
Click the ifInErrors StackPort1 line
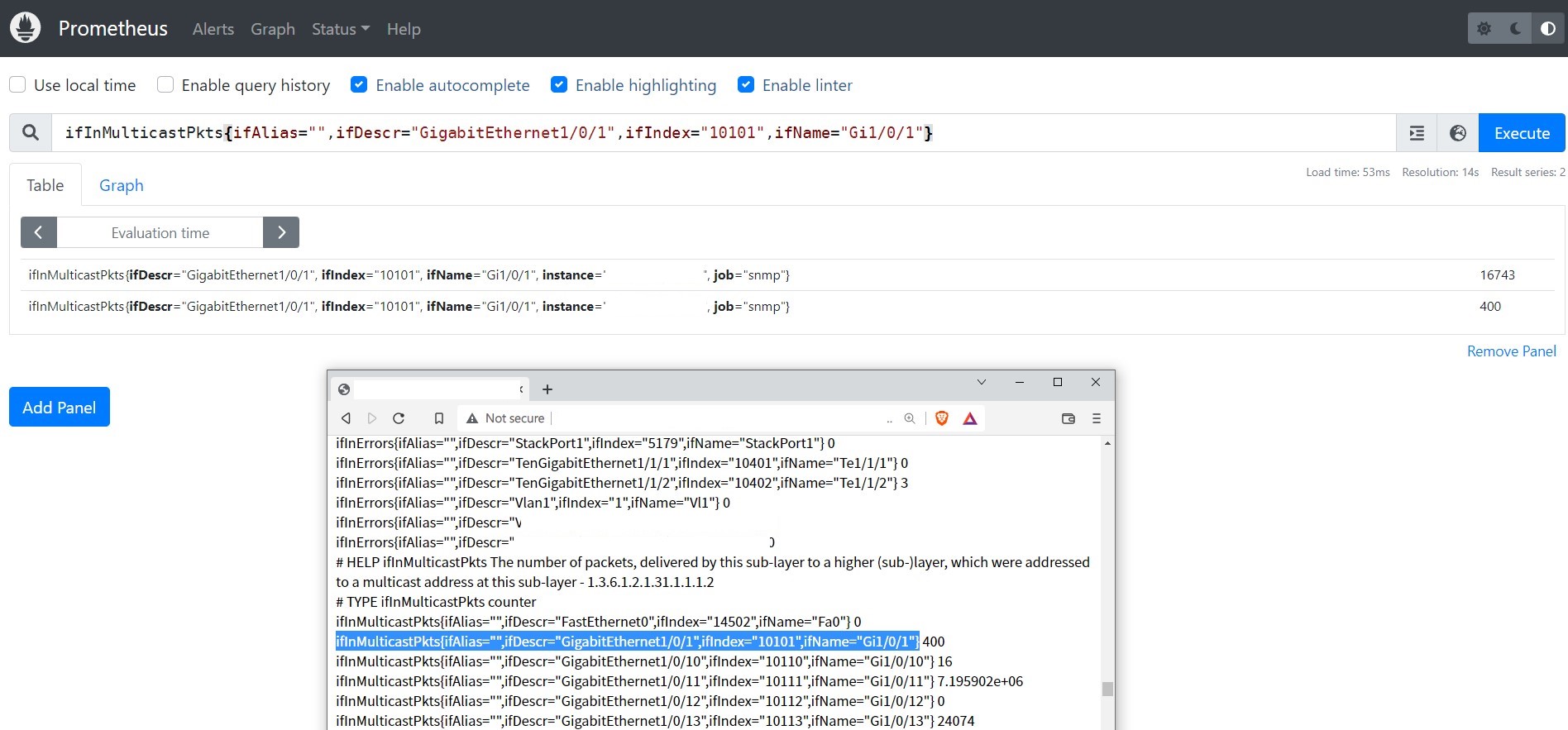tap(586, 443)
